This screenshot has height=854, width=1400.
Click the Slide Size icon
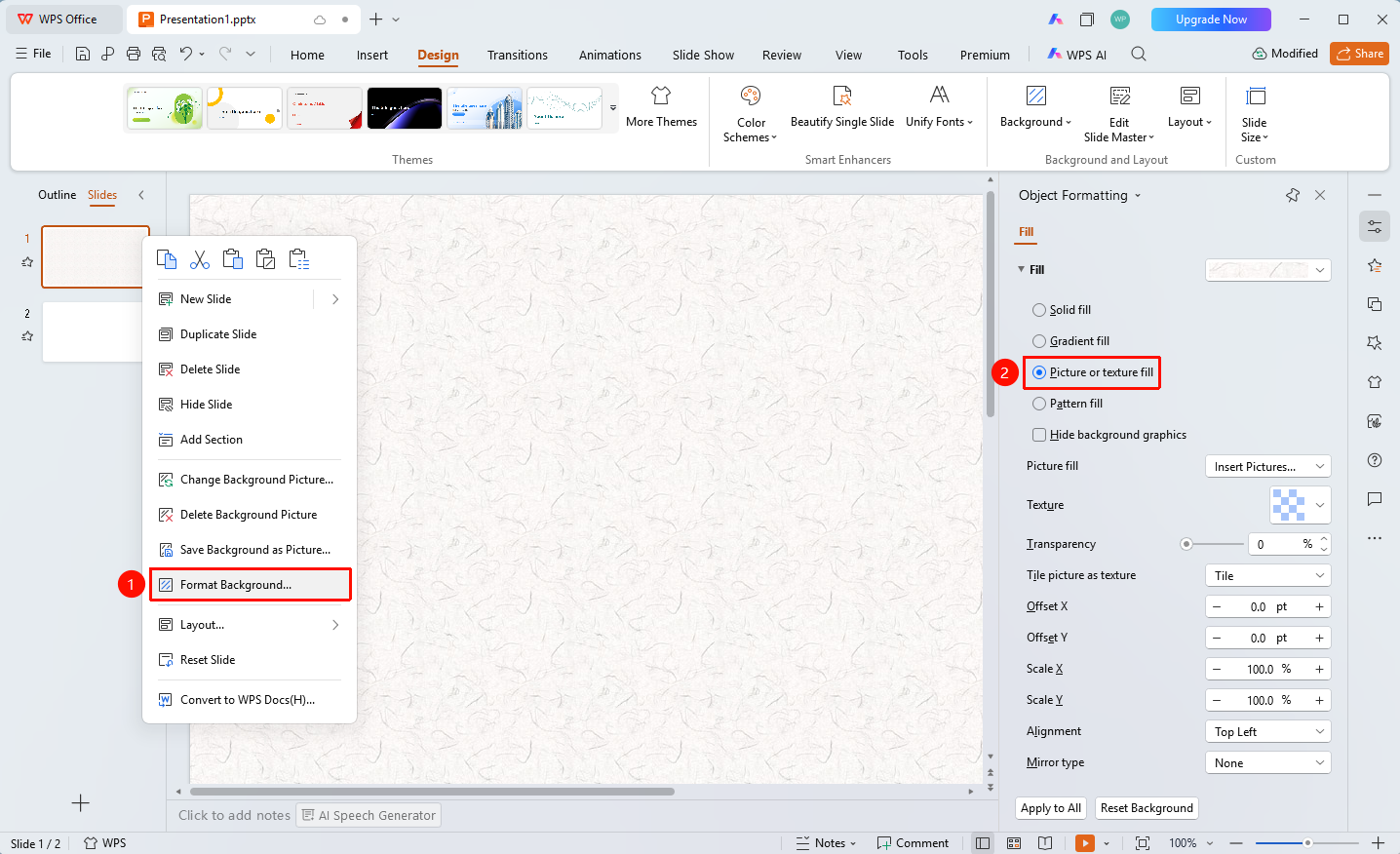[x=1256, y=96]
